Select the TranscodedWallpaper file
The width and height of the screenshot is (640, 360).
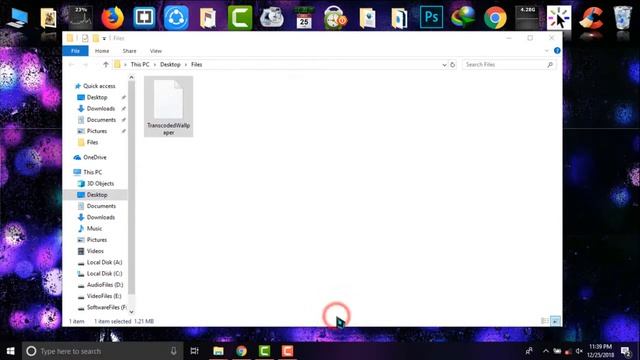click(x=169, y=107)
